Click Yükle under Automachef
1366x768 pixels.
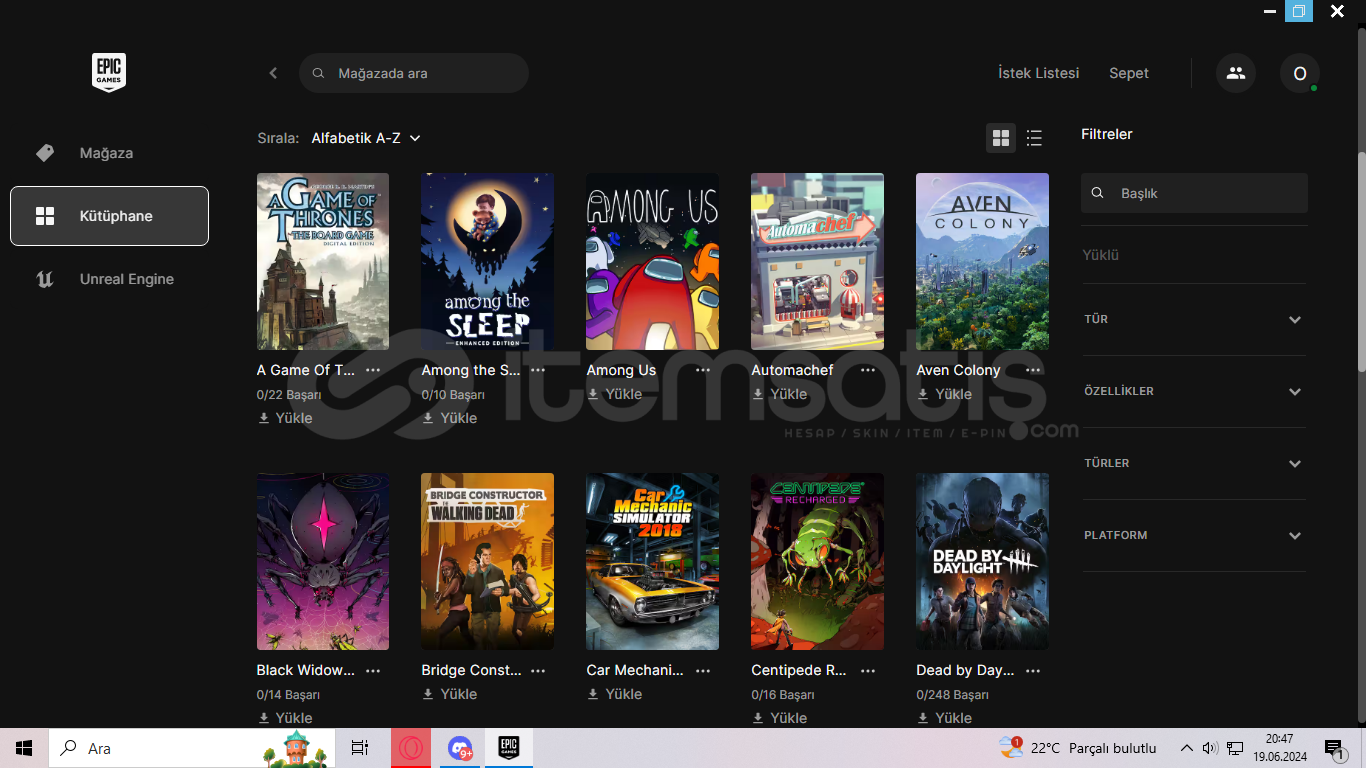(780, 394)
